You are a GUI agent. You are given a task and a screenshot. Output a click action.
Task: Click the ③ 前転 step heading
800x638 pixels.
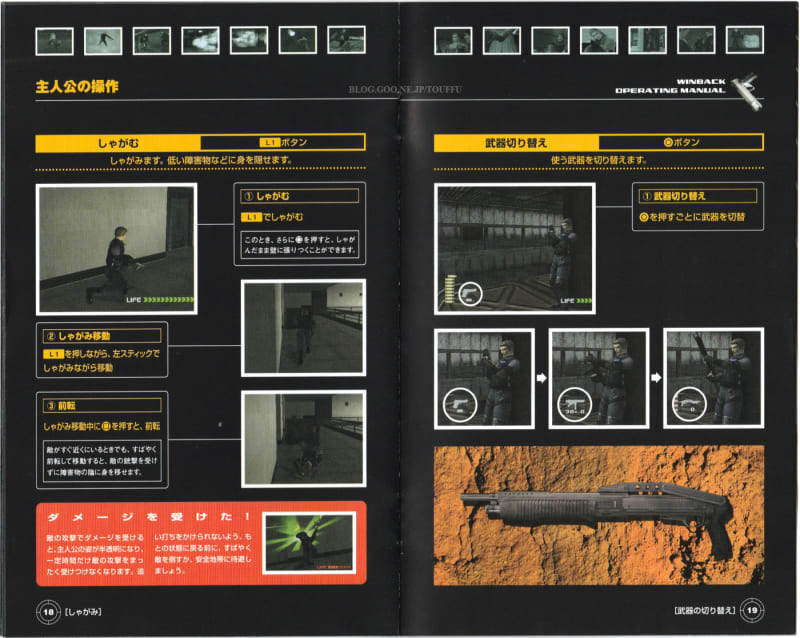click(102, 406)
